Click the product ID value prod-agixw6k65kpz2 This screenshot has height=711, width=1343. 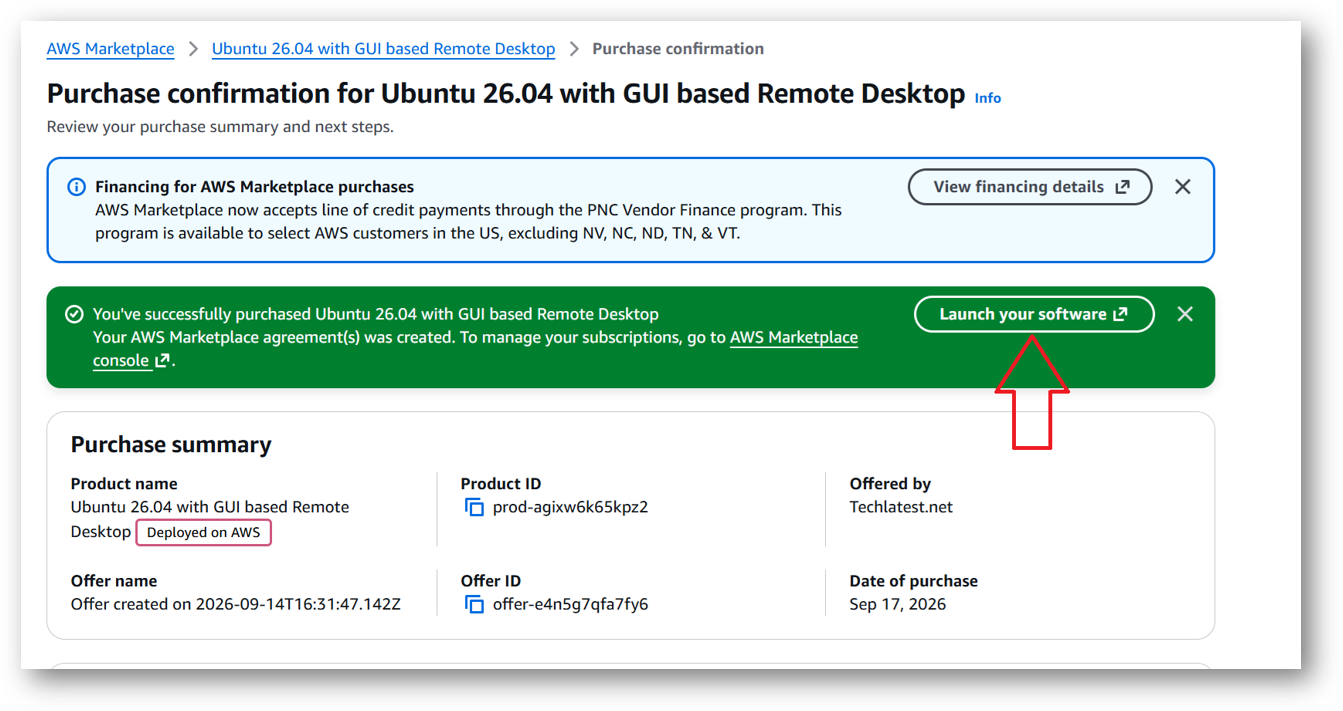[x=570, y=507]
